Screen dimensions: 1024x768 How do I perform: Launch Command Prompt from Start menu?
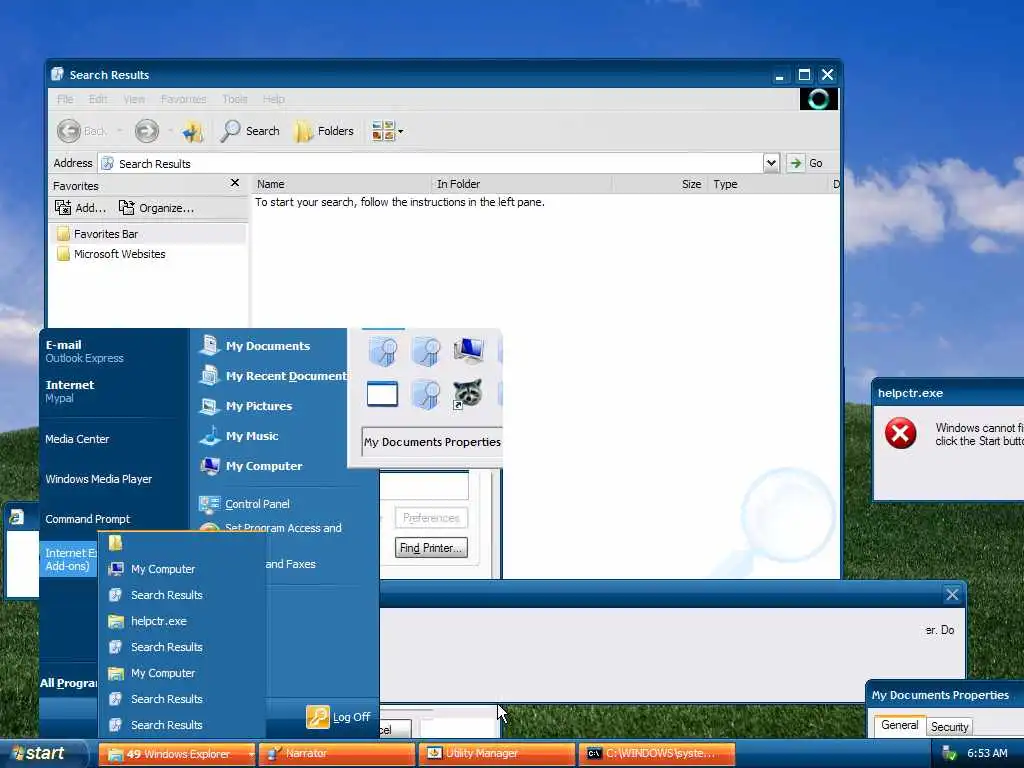88,519
